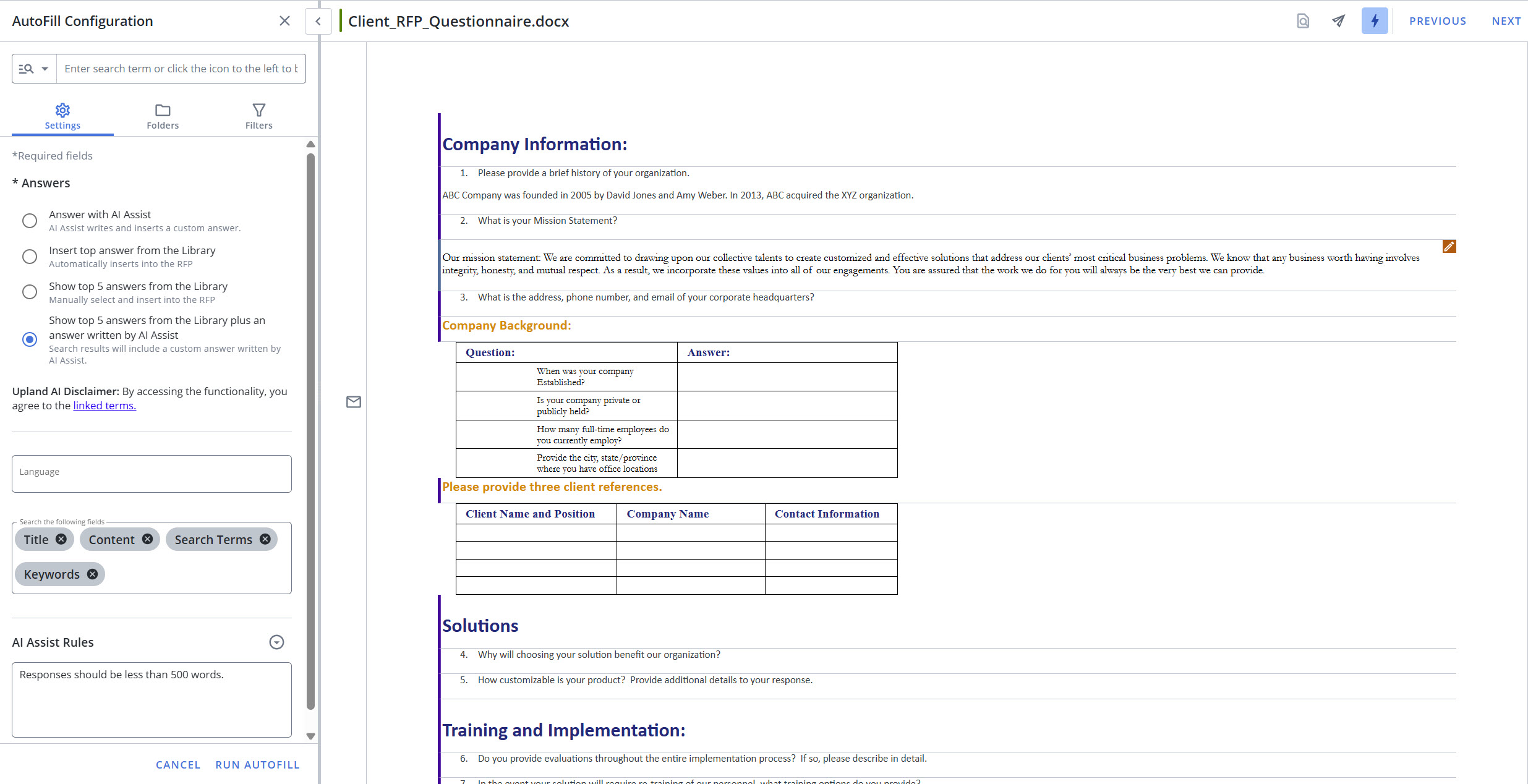Viewport: 1528px width, 784px height.
Task: Focus the search term input field
Action: [x=181, y=69]
